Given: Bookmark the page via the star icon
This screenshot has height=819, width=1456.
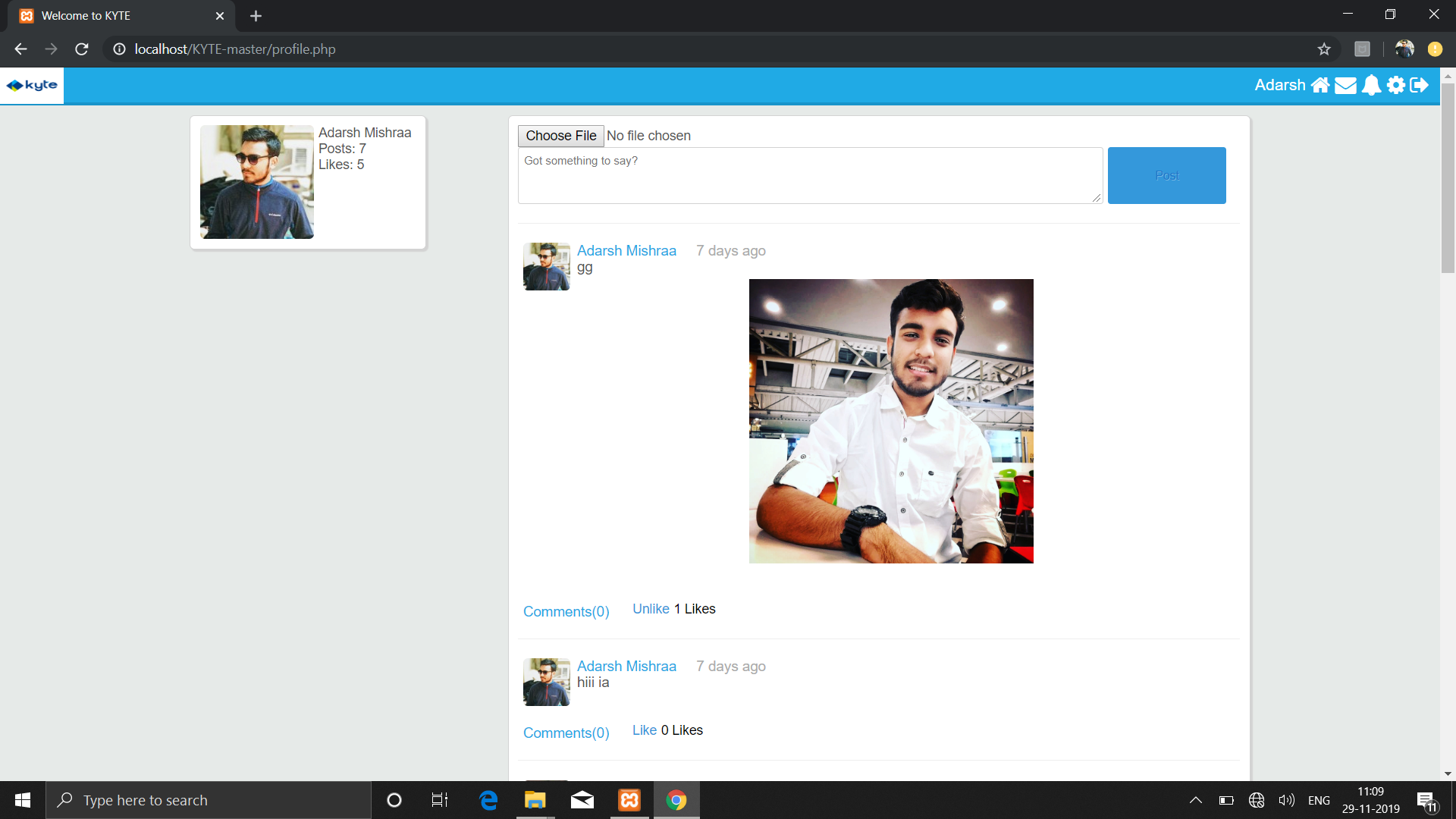Looking at the screenshot, I should tap(1324, 49).
